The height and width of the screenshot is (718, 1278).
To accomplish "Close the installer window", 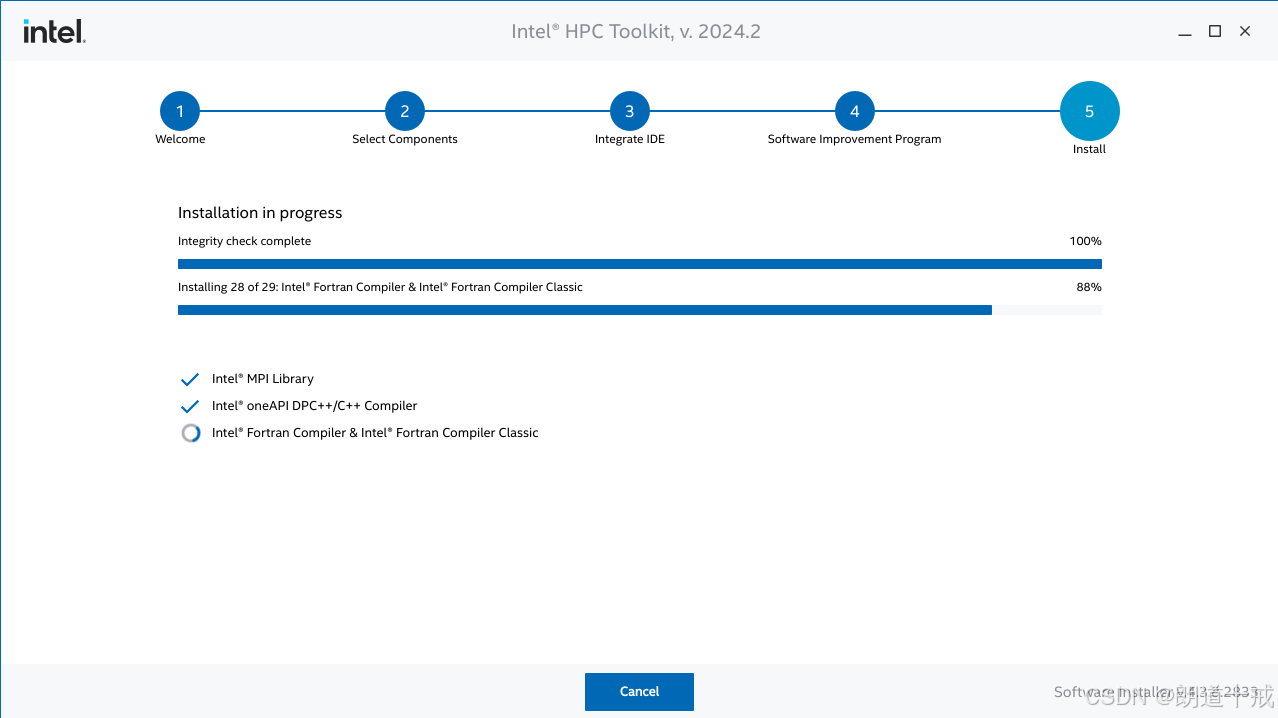I will pyautogui.click(x=1245, y=31).
